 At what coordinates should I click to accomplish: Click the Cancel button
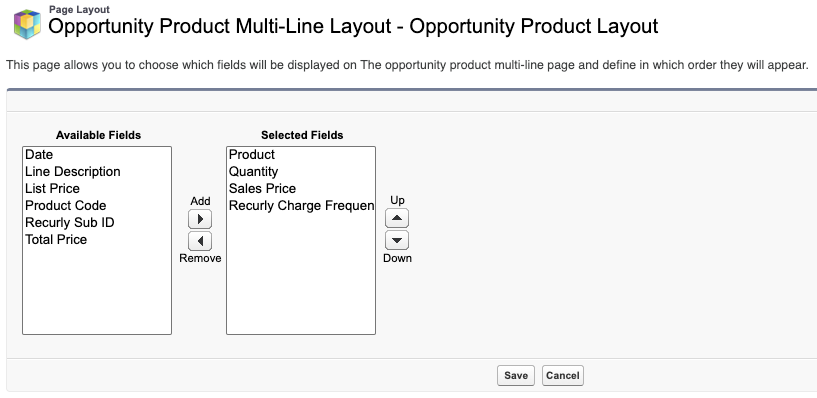[563, 376]
